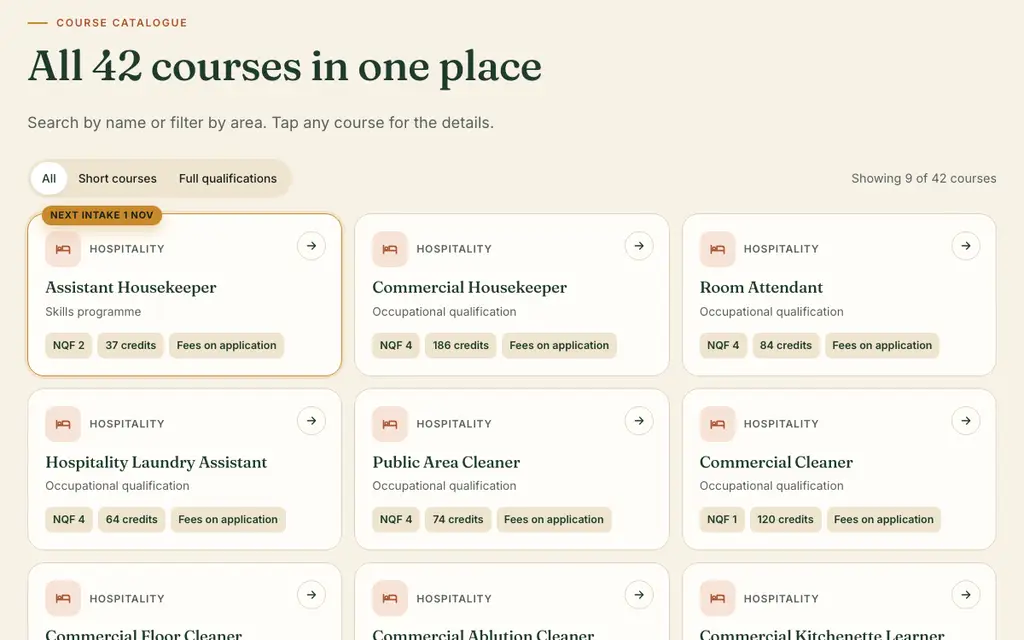Click bed icon on Commercial Kitchenette Learner card
This screenshot has height=640, width=1024.
coord(717,598)
